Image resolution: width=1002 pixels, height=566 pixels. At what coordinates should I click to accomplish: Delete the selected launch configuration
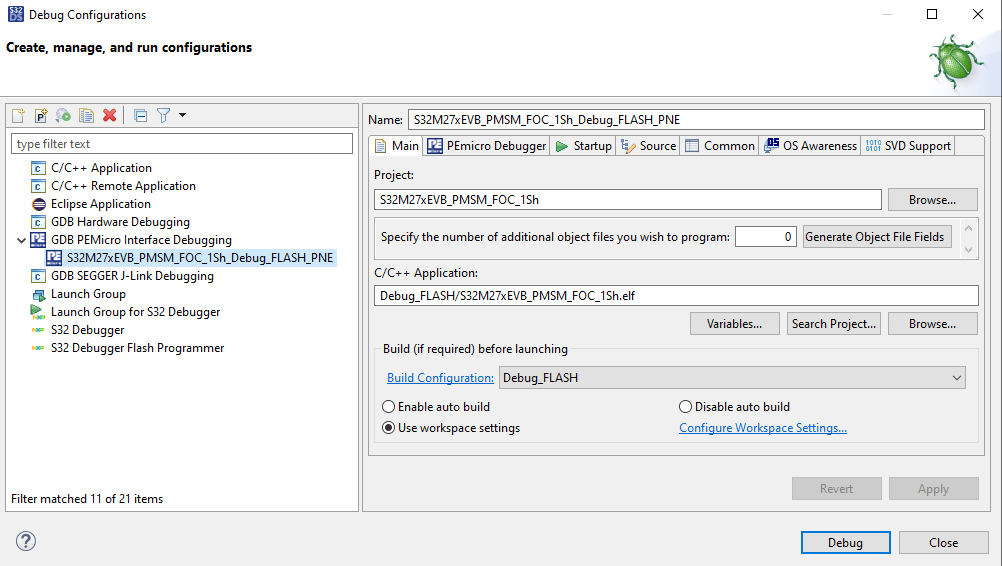pyautogui.click(x=110, y=116)
